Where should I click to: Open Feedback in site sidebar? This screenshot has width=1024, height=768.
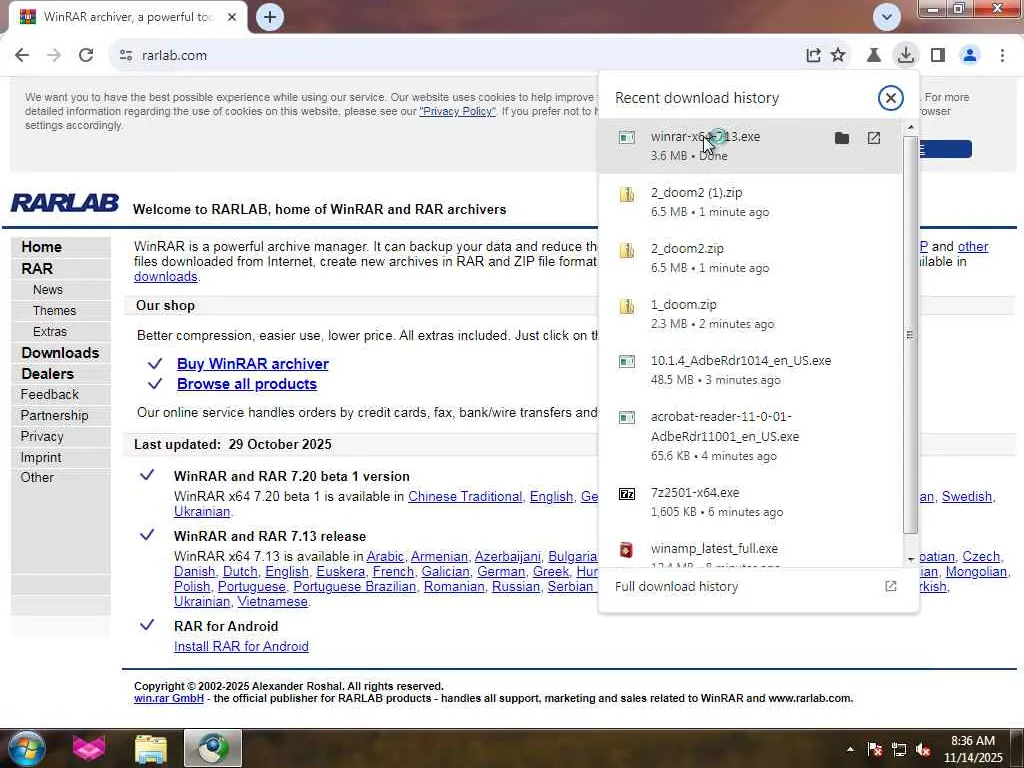(x=50, y=394)
